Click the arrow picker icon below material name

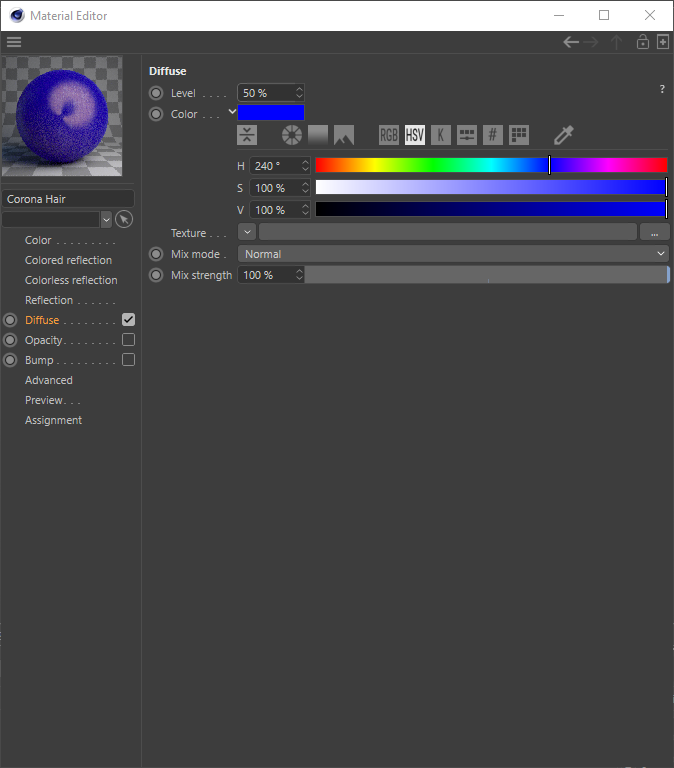(x=124, y=219)
